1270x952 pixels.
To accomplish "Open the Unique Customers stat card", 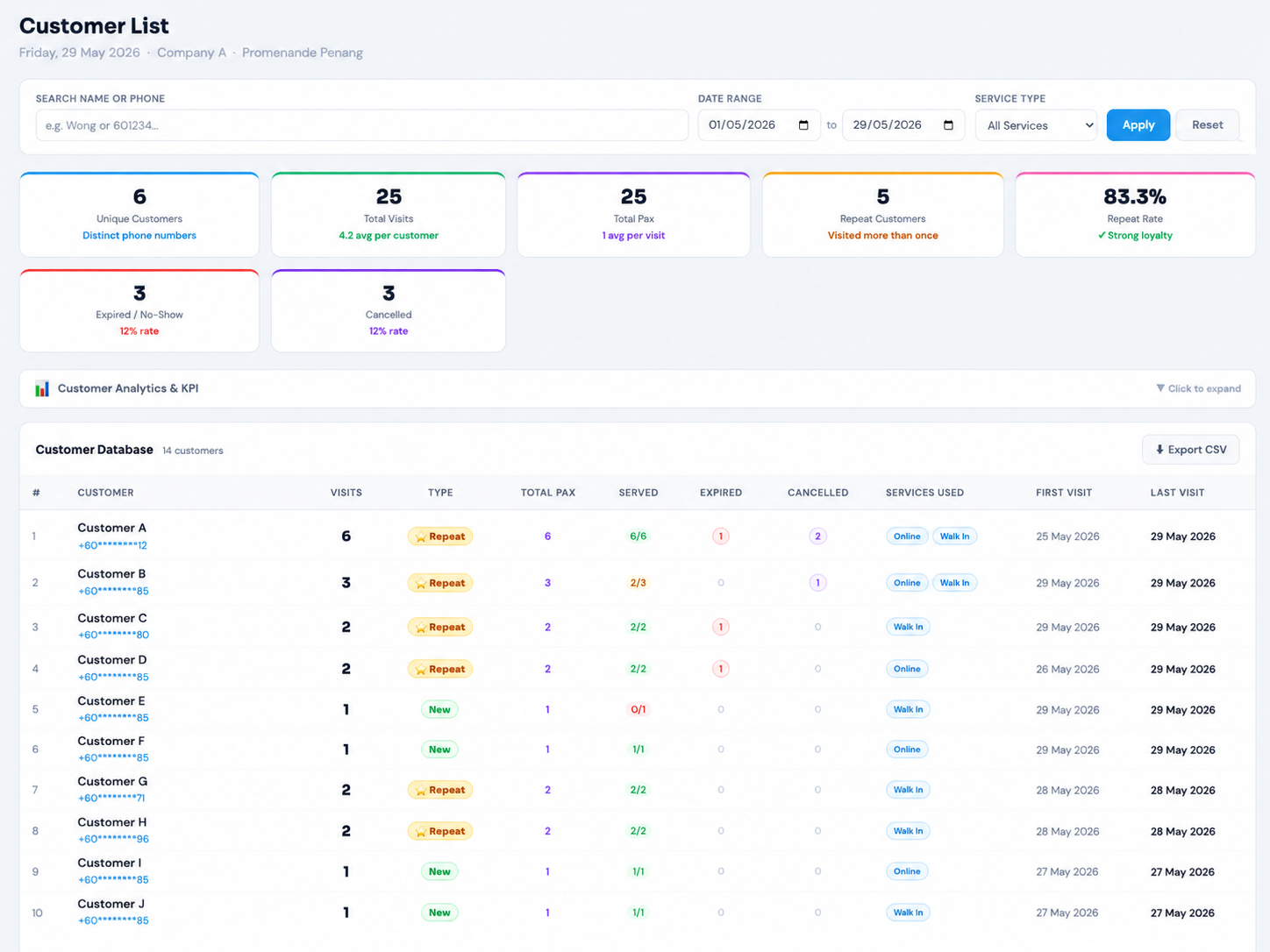I will (139, 215).
